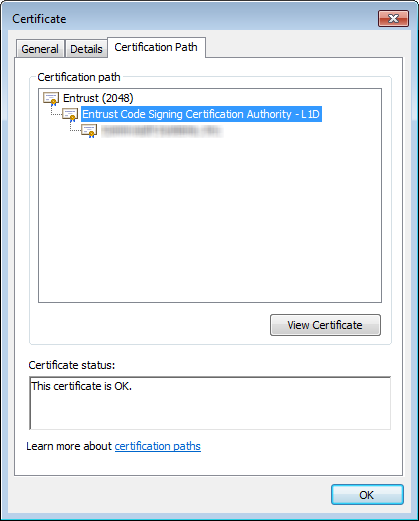Select the Entrust (2048) tree entry
The height and width of the screenshot is (521, 419).
tap(98, 98)
